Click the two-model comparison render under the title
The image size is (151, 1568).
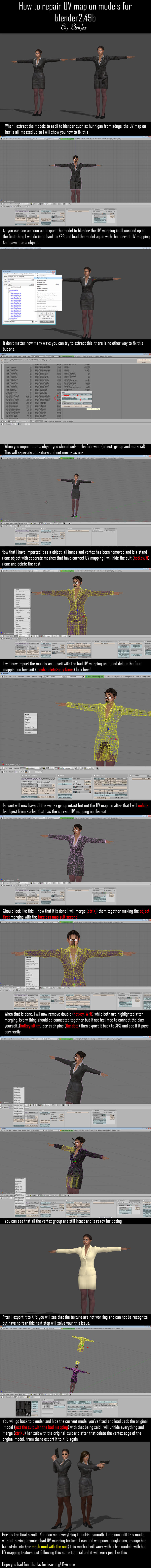[76, 78]
